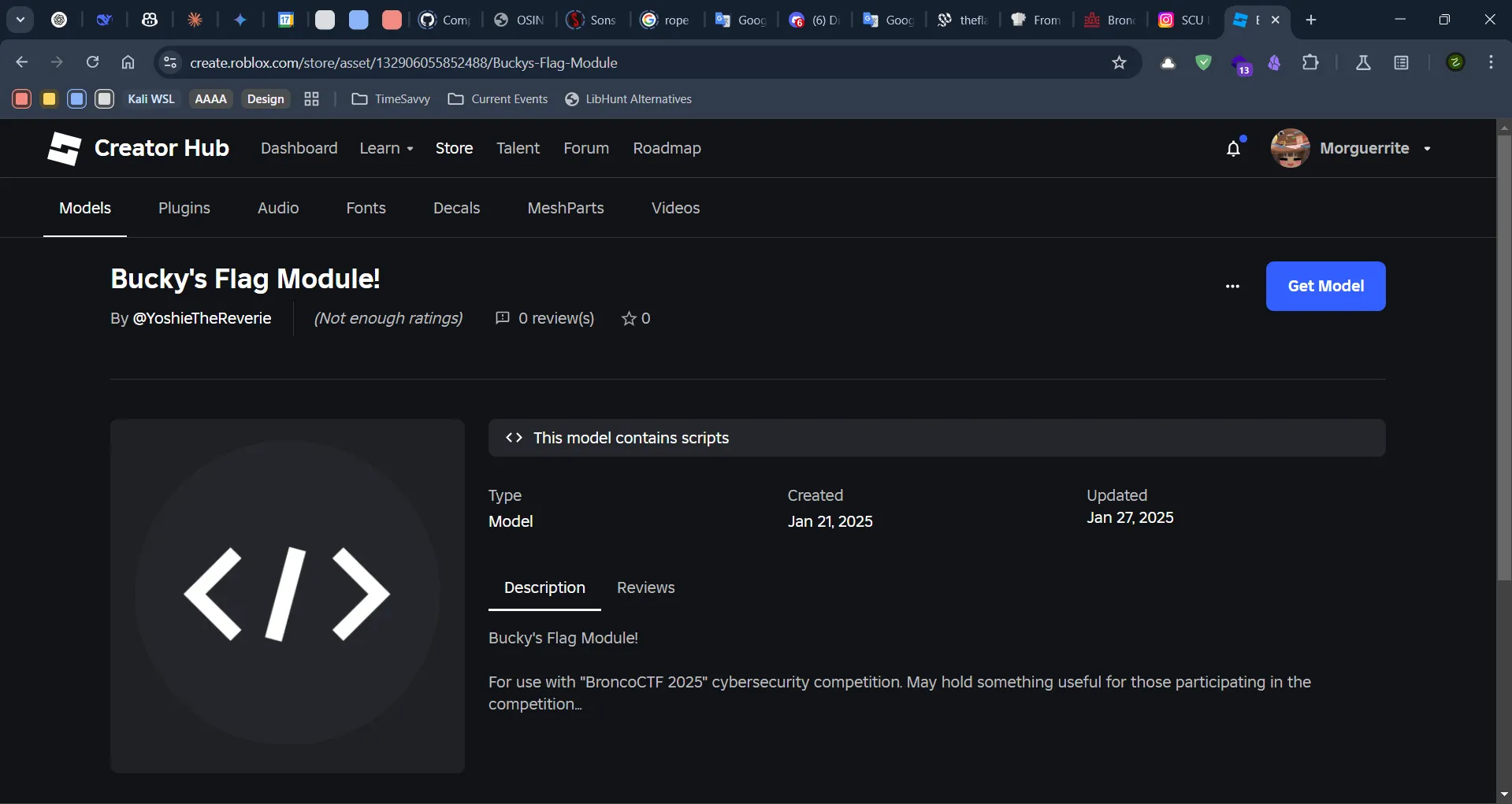Click the favorite star icon showing 0

click(629, 319)
